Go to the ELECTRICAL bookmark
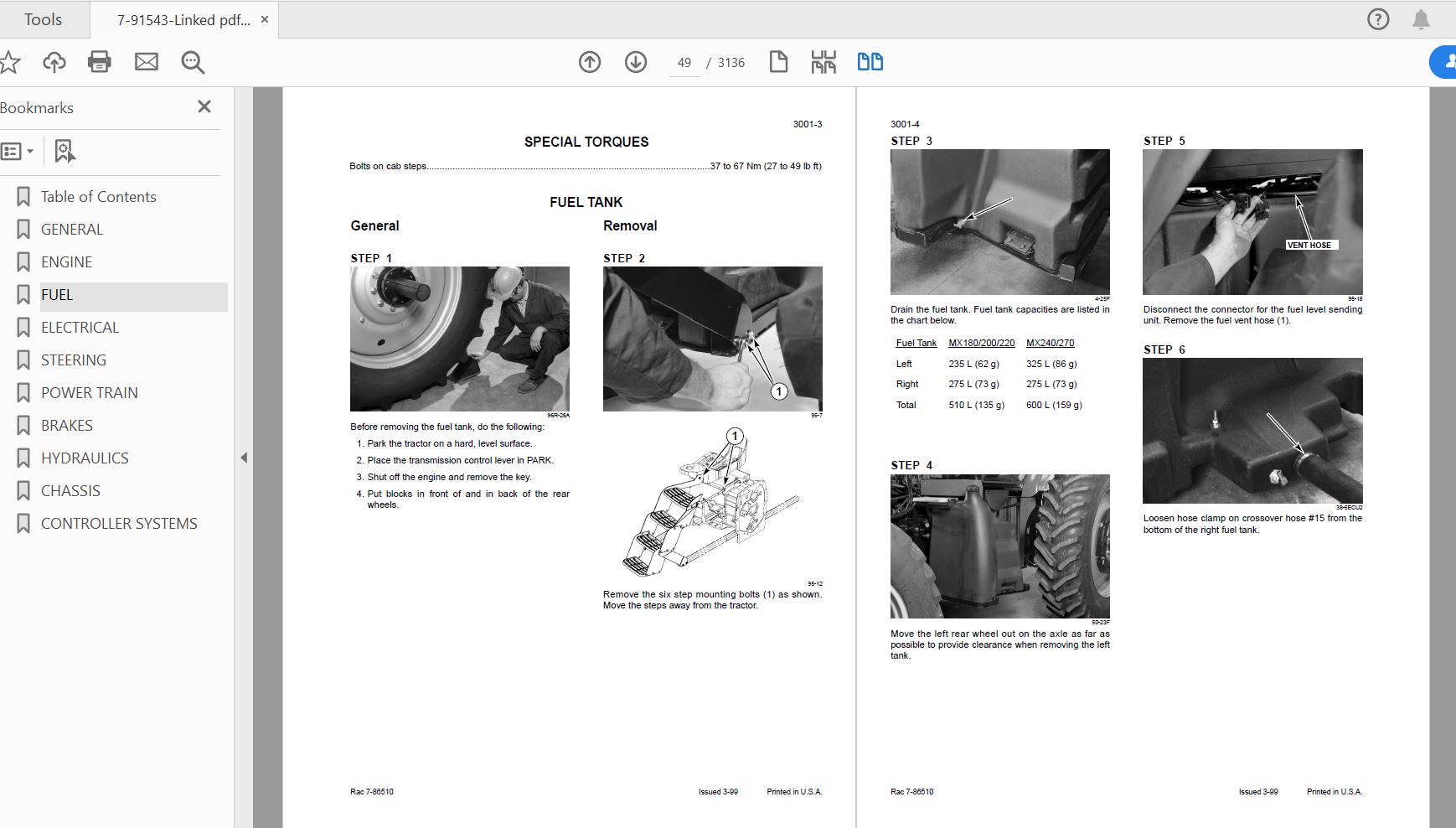 coord(80,328)
